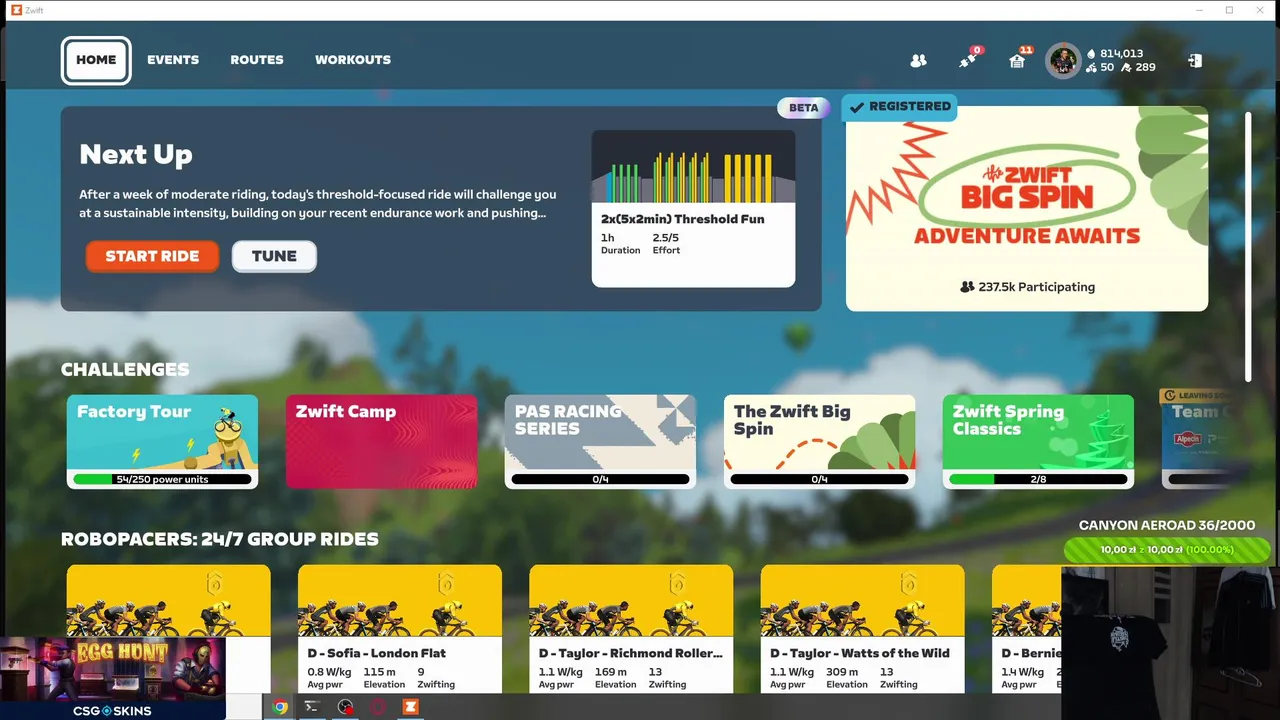Click the 'Next Up' heading
Screen dimensions: 1280x720
click(136, 155)
